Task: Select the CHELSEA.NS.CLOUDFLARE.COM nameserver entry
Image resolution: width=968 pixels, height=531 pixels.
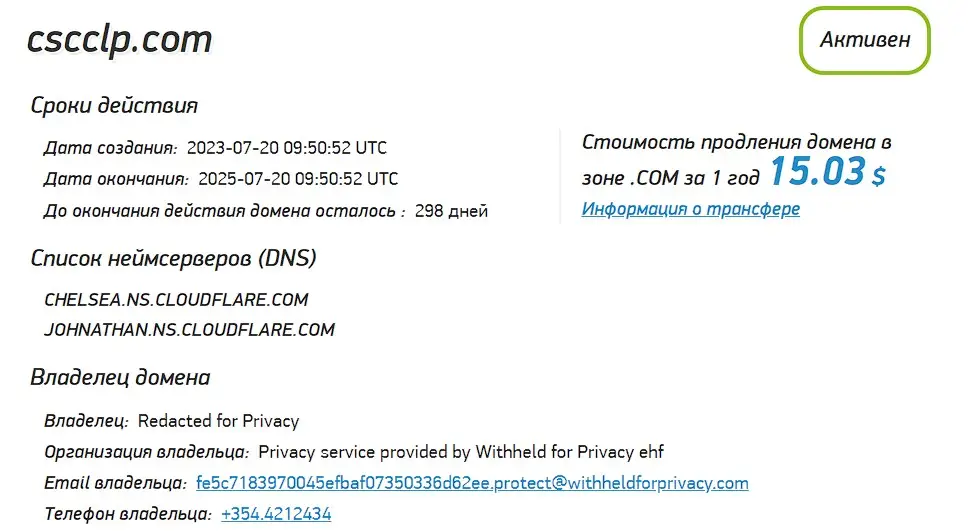Action: [x=176, y=299]
